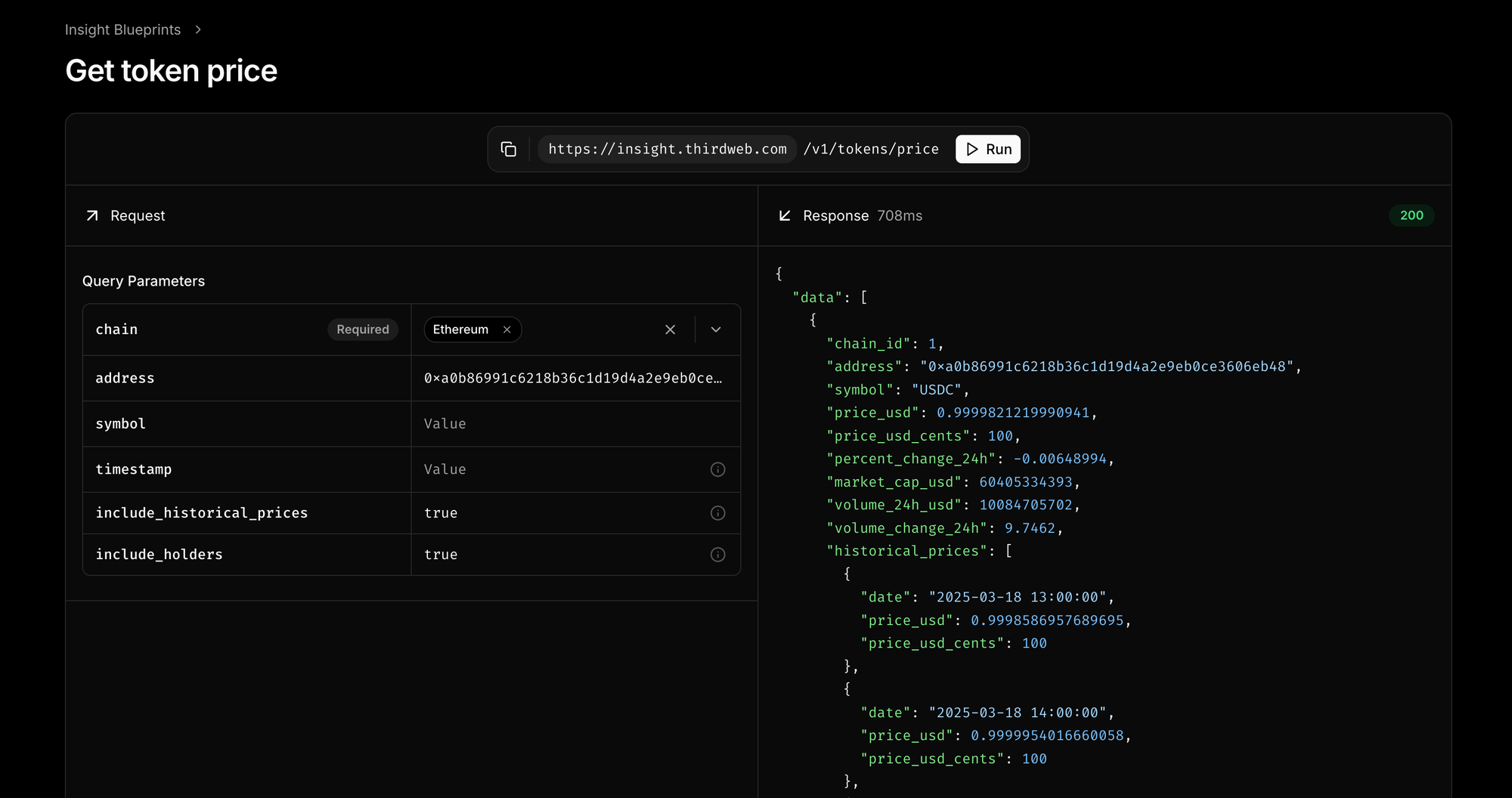Viewport: 1512px width, 798px height.
Task: Open the Insight Blueprints breadcrumb link
Action: click(122, 29)
